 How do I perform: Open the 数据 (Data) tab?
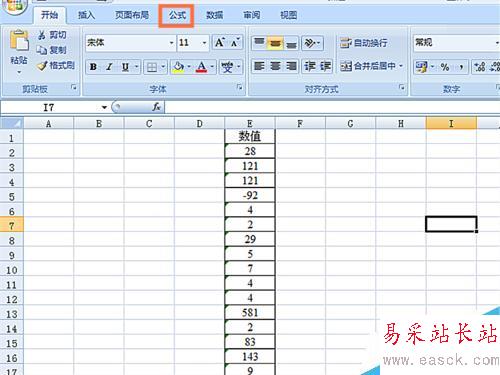[214, 15]
